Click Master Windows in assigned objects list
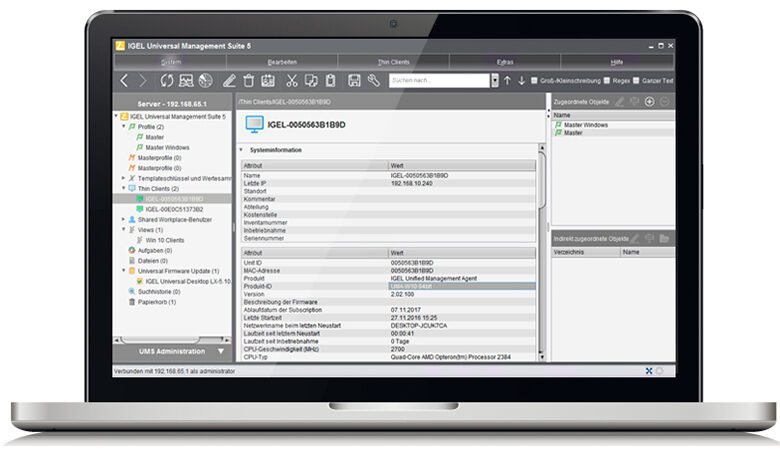 pos(585,125)
